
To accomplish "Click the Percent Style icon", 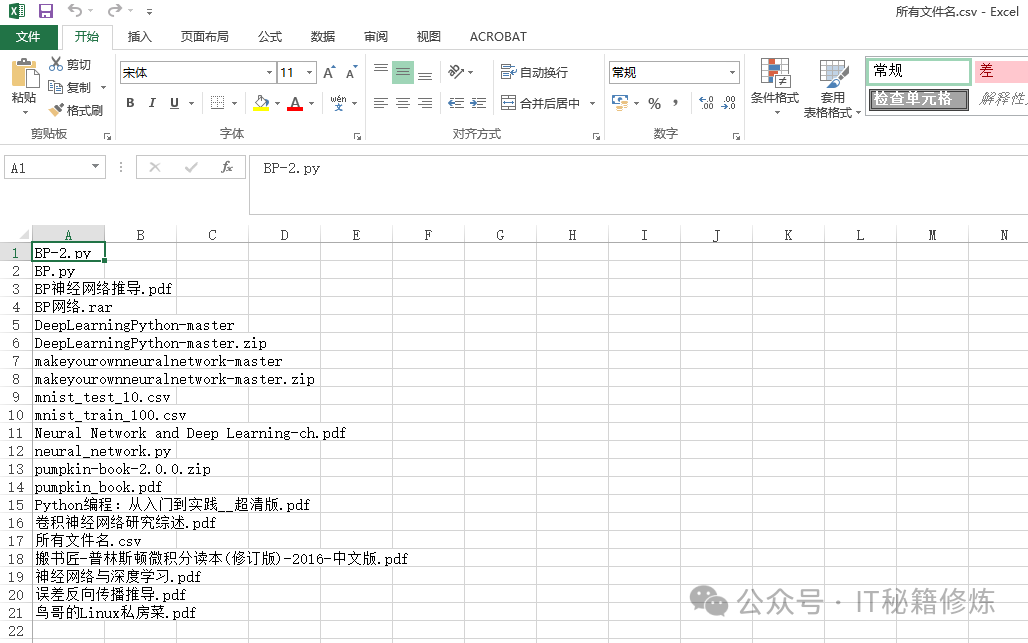I will coord(654,103).
